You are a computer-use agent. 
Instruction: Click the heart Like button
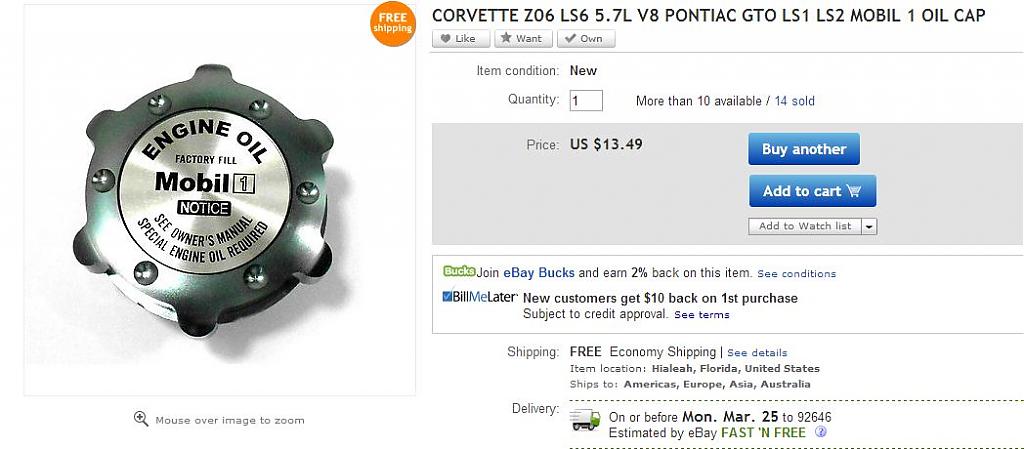tap(461, 39)
